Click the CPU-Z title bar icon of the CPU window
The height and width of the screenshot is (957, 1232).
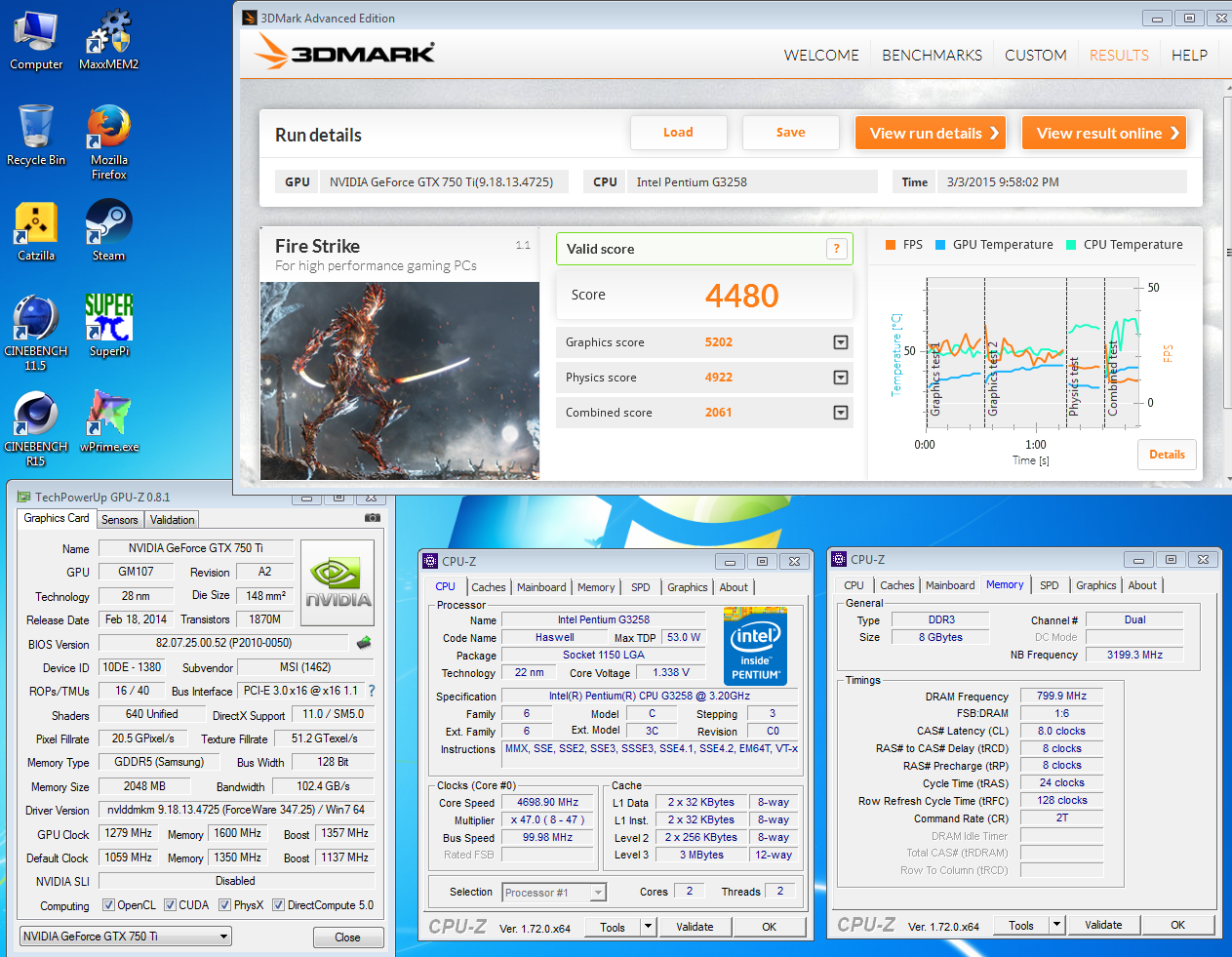(x=430, y=561)
